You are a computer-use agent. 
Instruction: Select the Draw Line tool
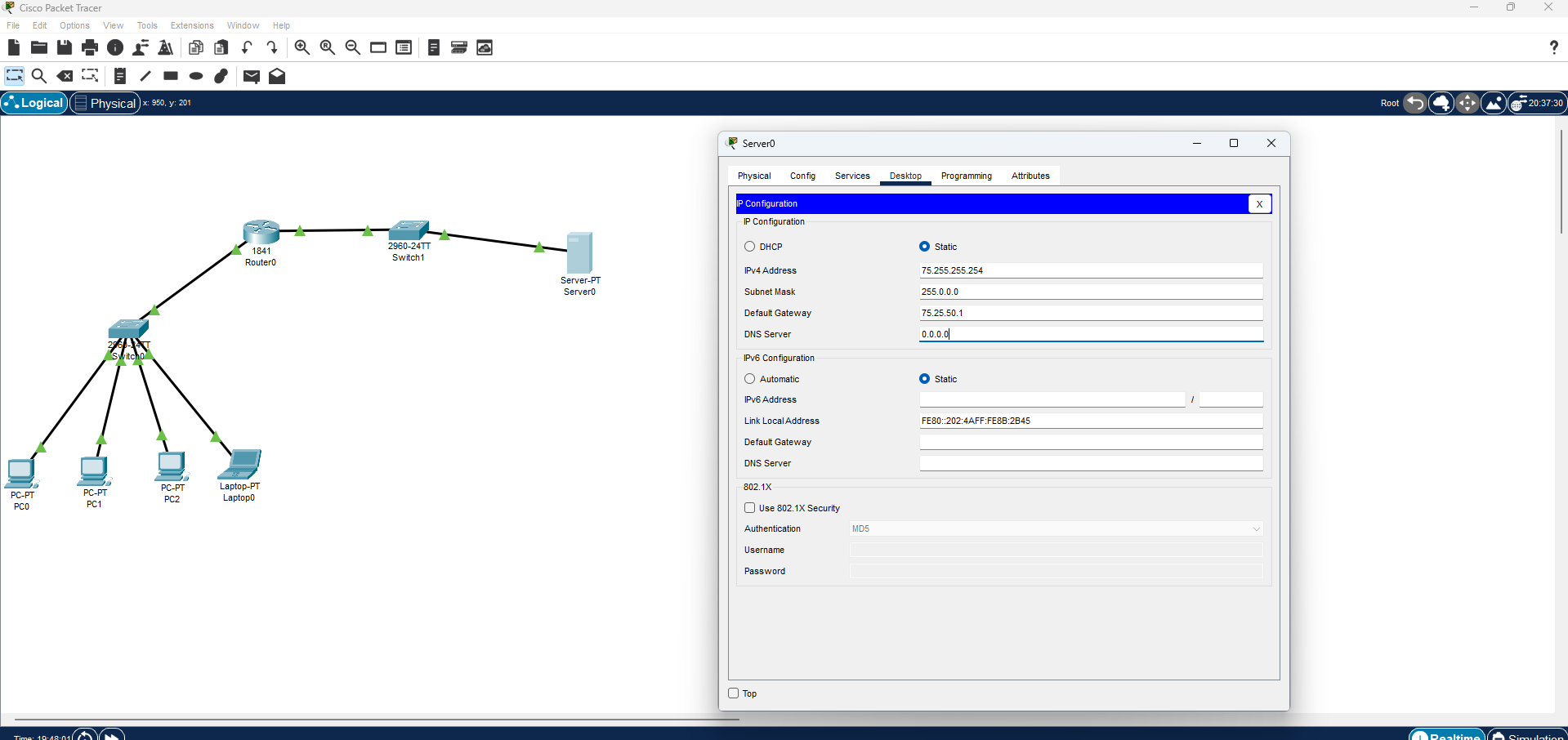145,76
